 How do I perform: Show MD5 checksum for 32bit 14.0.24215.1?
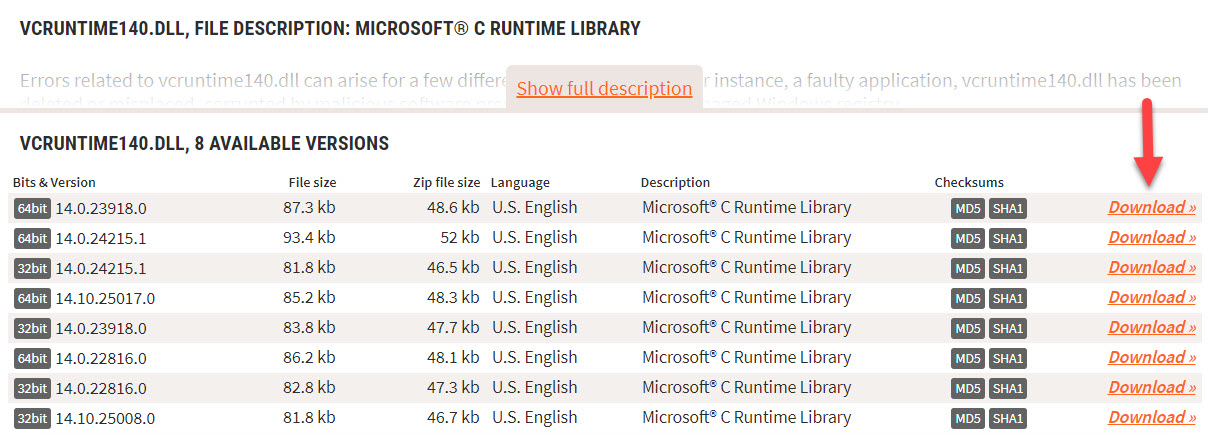coord(968,269)
